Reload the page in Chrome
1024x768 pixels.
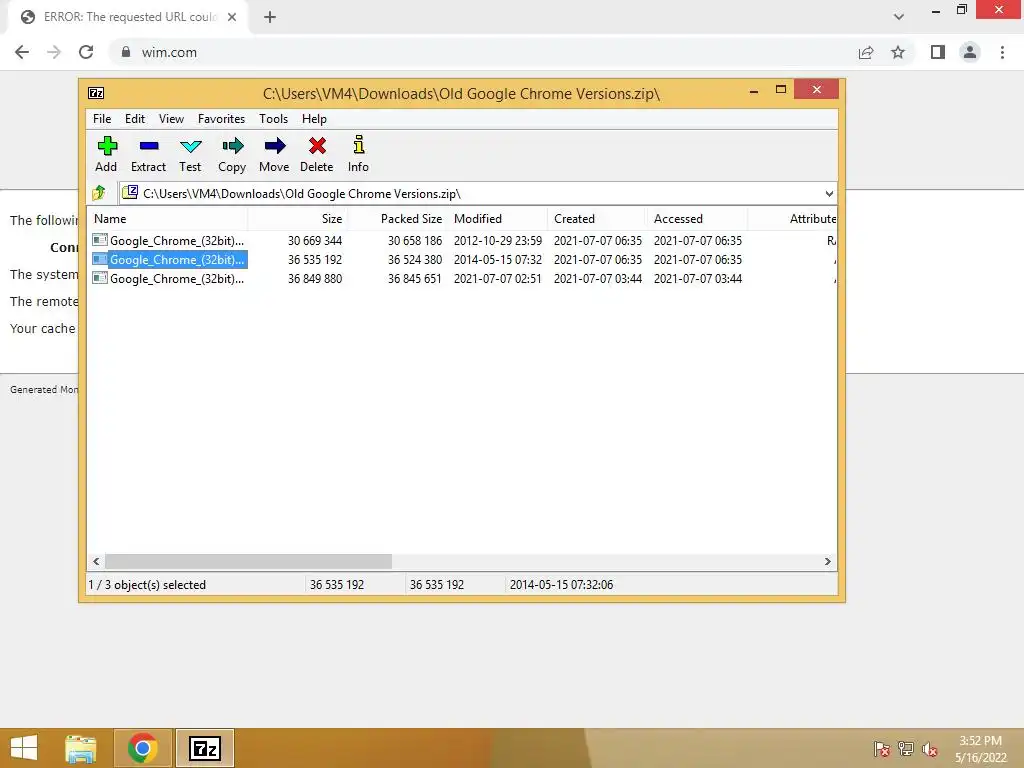pyautogui.click(x=86, y=52)
